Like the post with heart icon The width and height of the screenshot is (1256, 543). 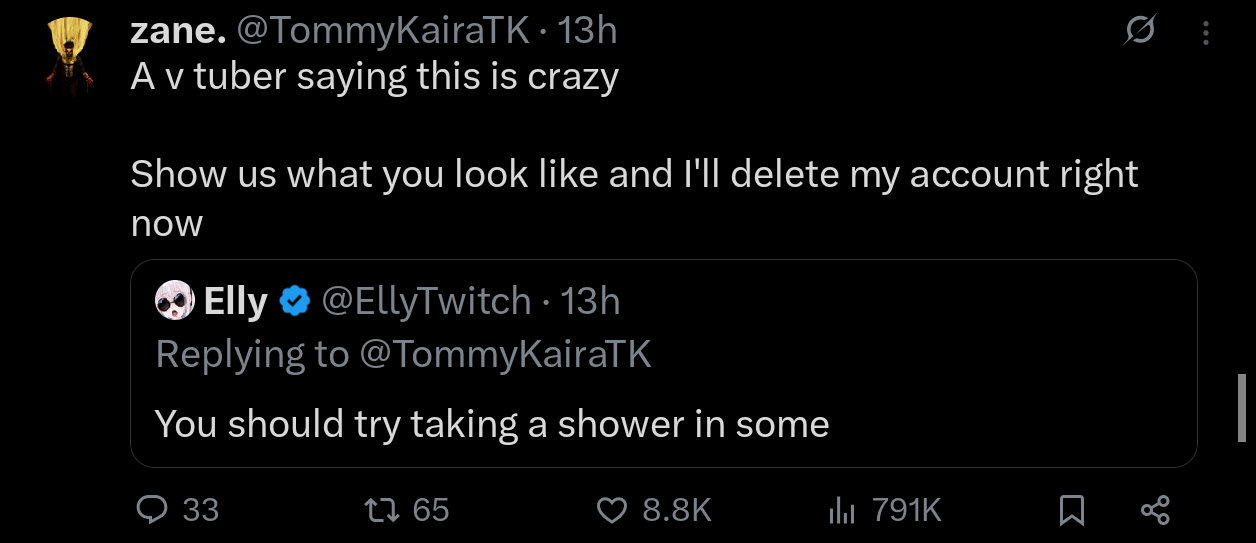[x=611, y=511]
